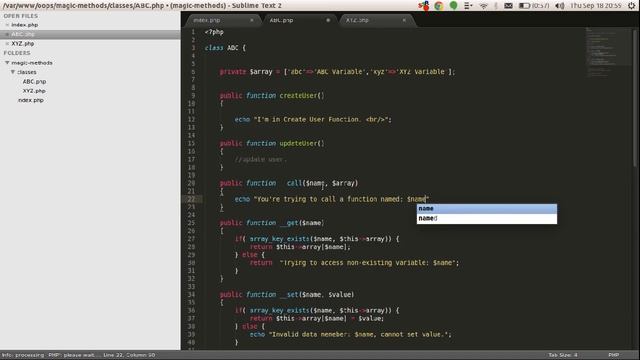The image size is (640, 360).
Task: Open index.php in the Folders tree
Action: pos(31,100)
